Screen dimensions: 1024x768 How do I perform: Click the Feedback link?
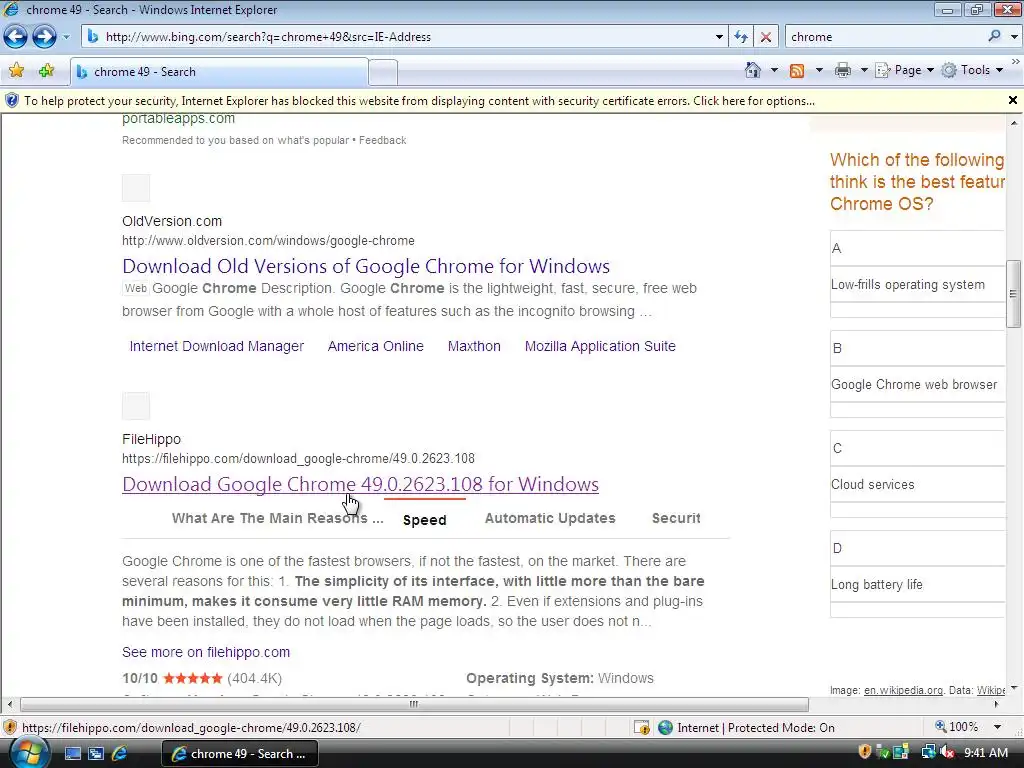click(x=383, y=140)
